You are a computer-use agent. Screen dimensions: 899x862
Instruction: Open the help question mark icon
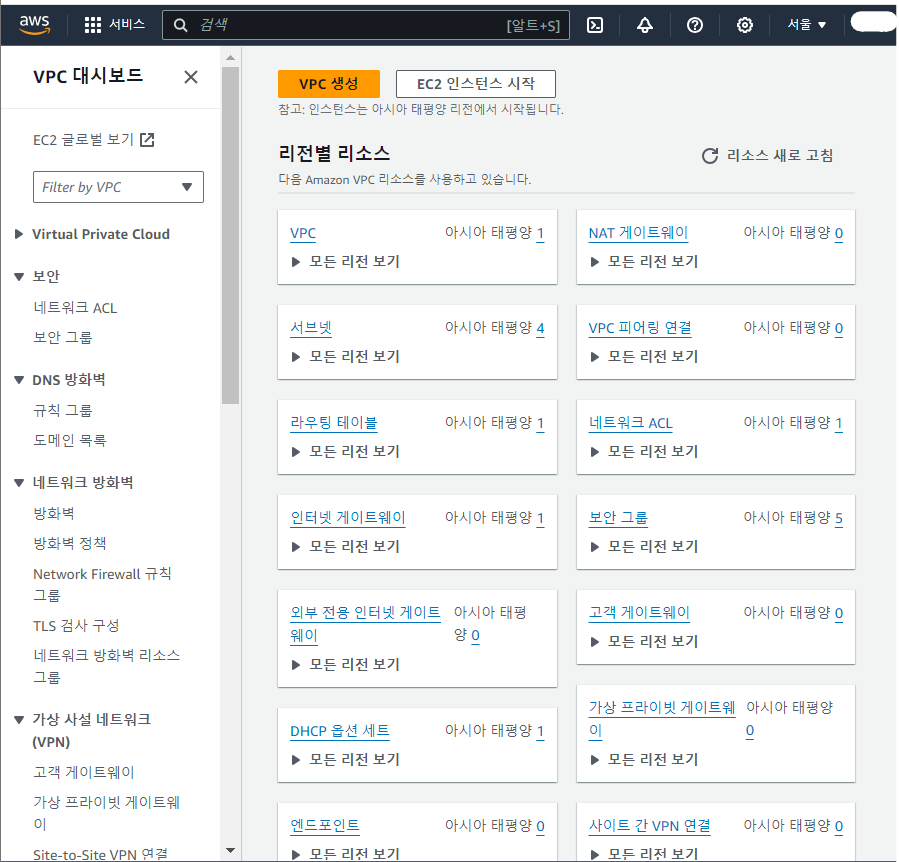(x=695, y=25)
